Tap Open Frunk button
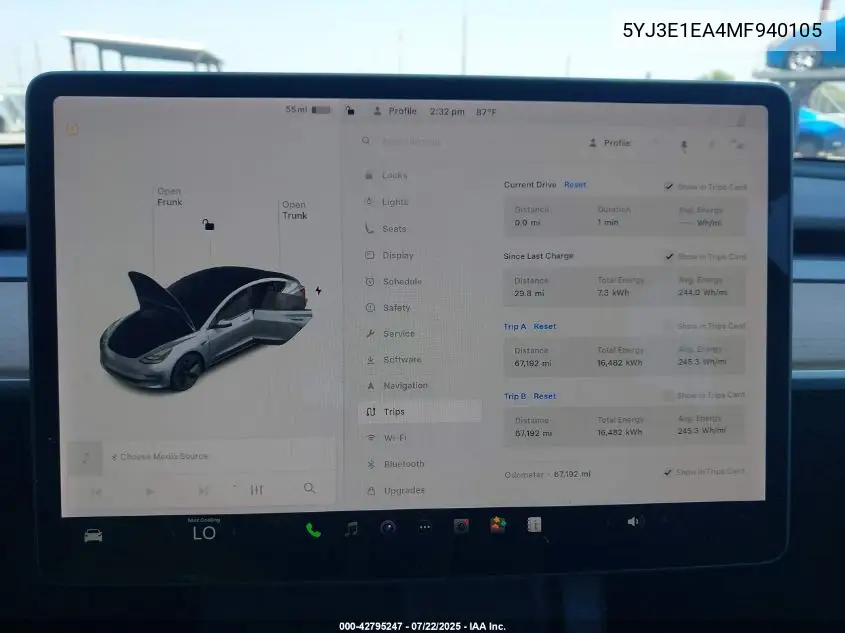Viewport: 845px width, 633px height. pyautogui.click(x=169, y=197)
